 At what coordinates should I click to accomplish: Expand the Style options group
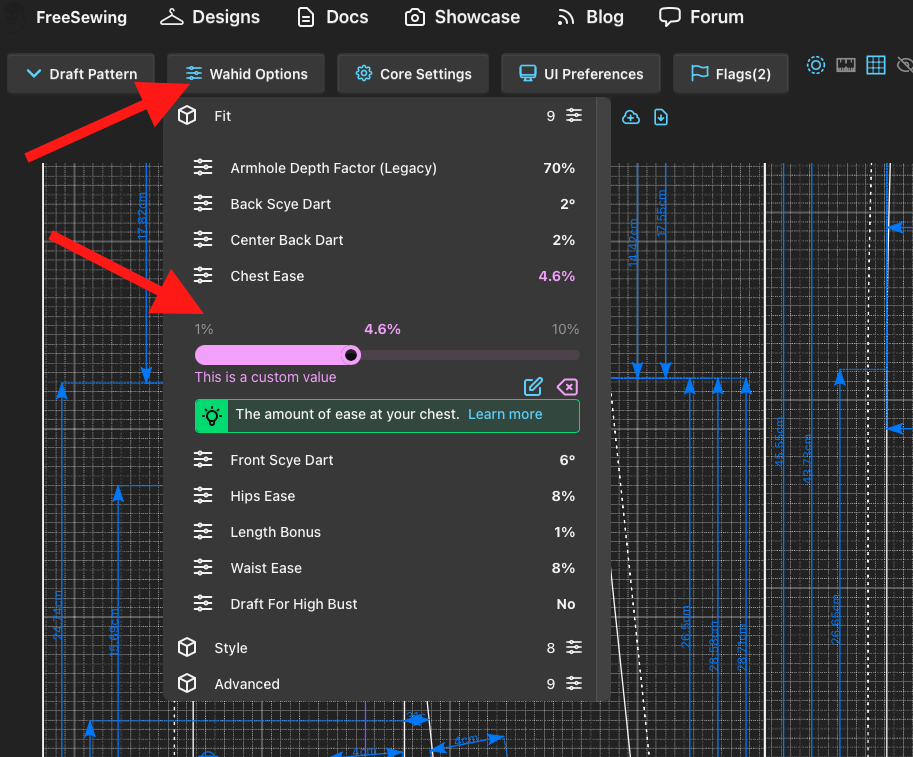pos(380,648)
